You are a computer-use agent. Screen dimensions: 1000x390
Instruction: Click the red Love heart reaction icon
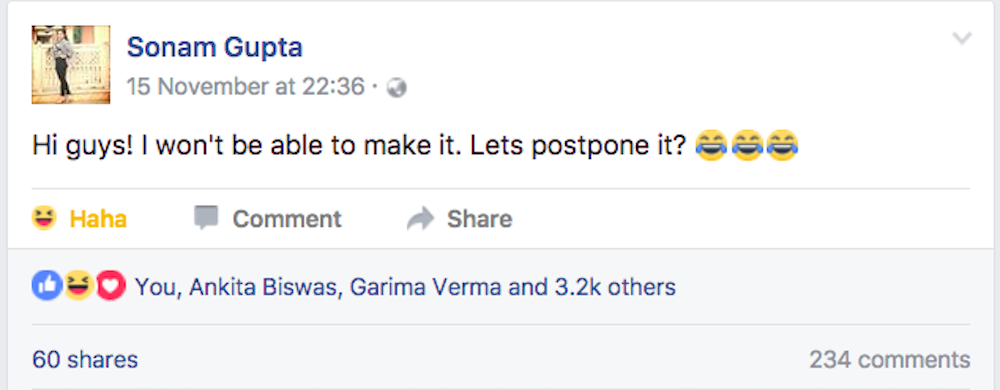[111, 285]
